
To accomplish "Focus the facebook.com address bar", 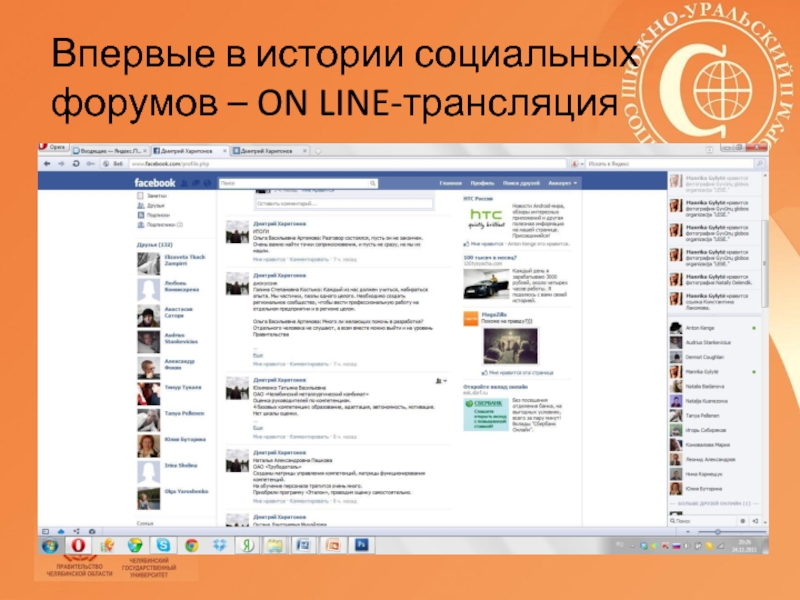I will 347,164.
